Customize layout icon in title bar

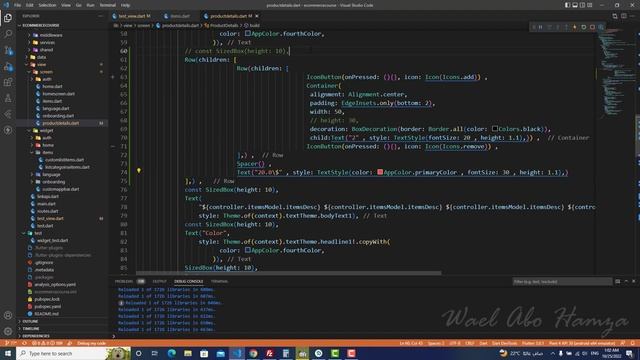click(590, 5)
